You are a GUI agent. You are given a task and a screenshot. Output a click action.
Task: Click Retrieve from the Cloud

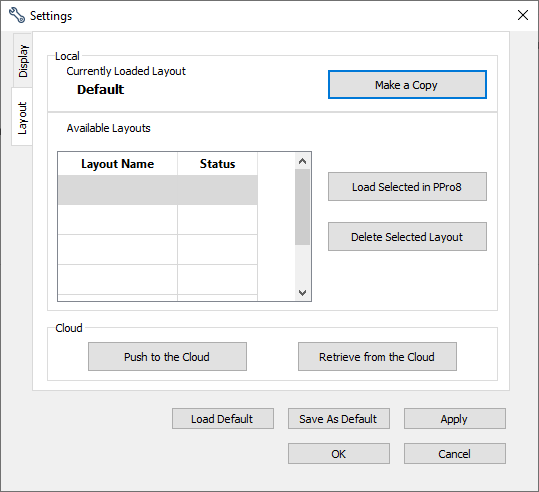pyautogui.click(x=377, y=357)
